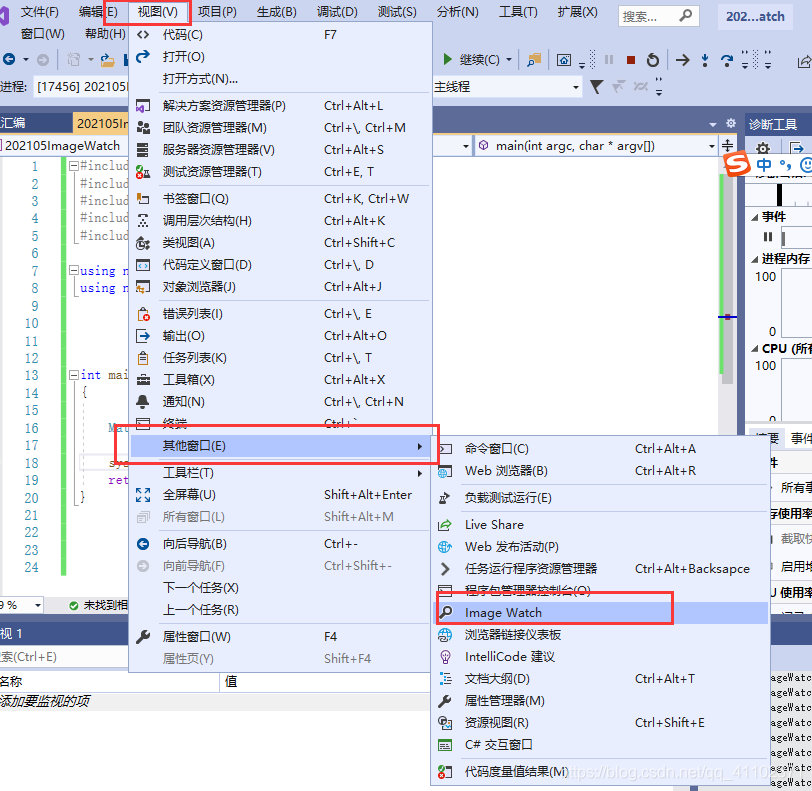812x791 pixels.
Task: Select the Live Share icon in submenu
Action: click(443, 524)
